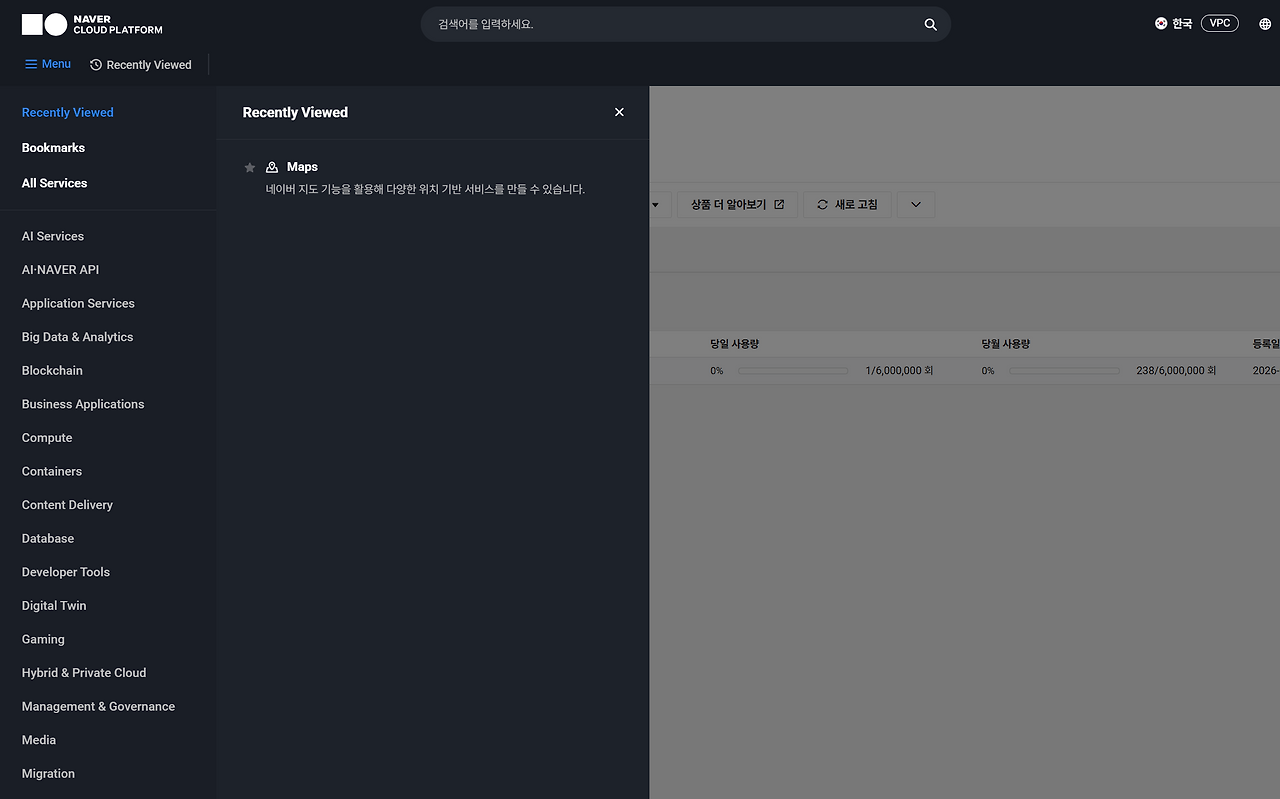The image size is (1280, 799).
Task: Select Bookmarks in the sidebar
Action: (53, 148)
